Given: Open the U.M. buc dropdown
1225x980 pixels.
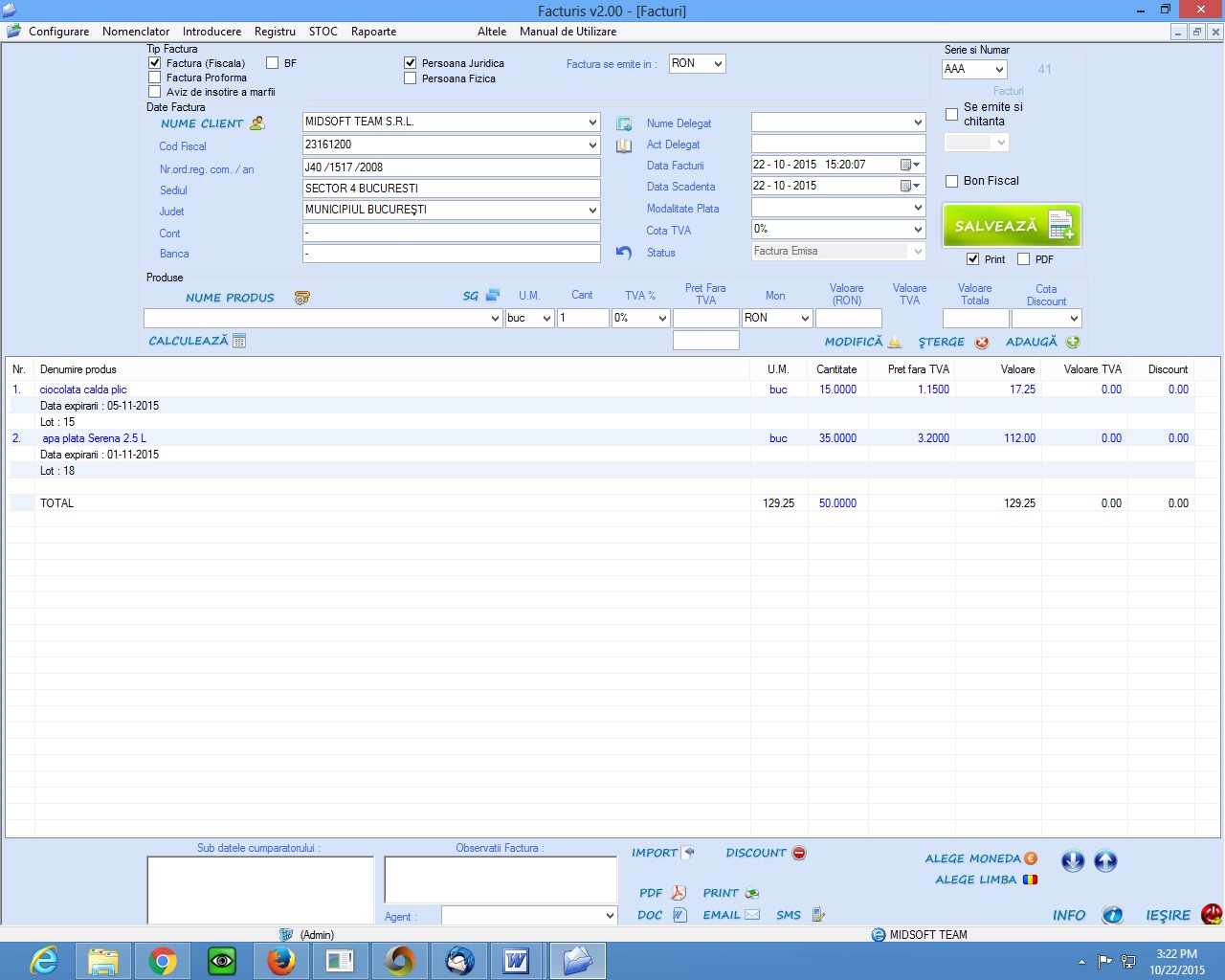Looking at the screenshot, I should pos(546,318).
